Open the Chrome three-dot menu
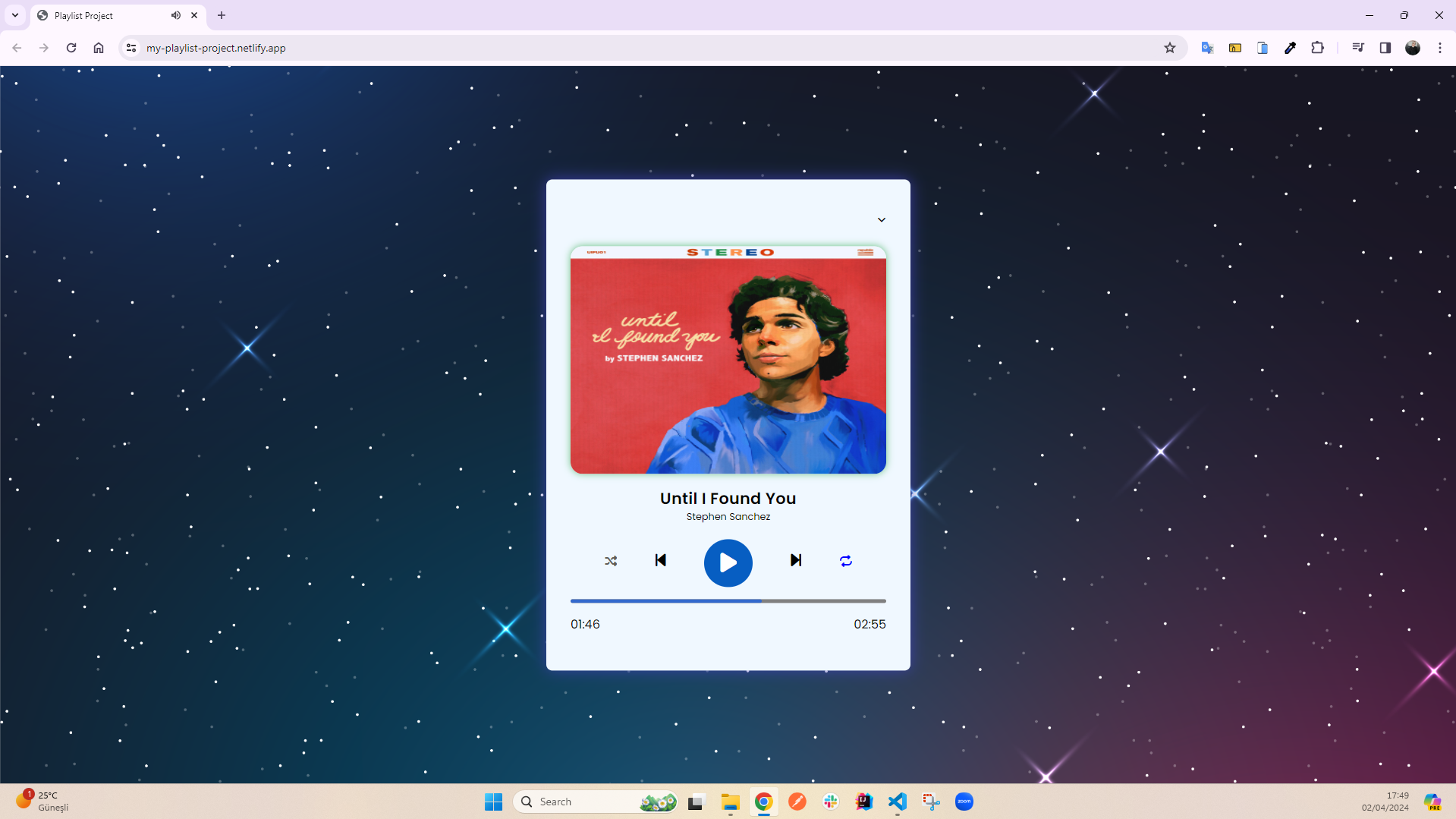This screenshot has height=819, width=1456. point(1440,48)
